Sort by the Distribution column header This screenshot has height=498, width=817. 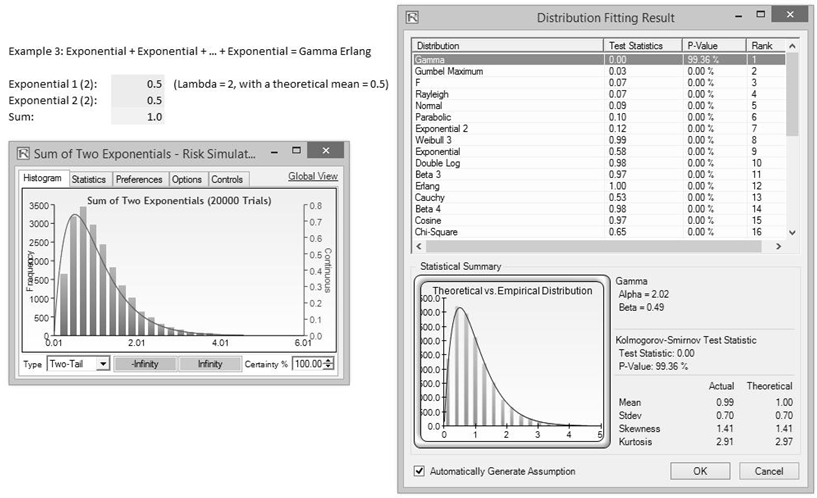point(508,46)
